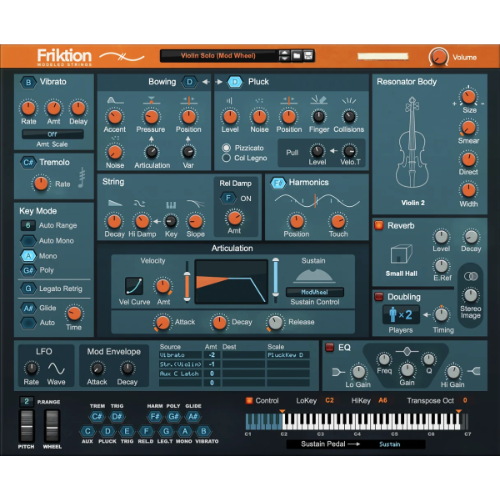Click the Auto Range value 6 box
Screen dimensions: 500x500
[x=28, y=225]
